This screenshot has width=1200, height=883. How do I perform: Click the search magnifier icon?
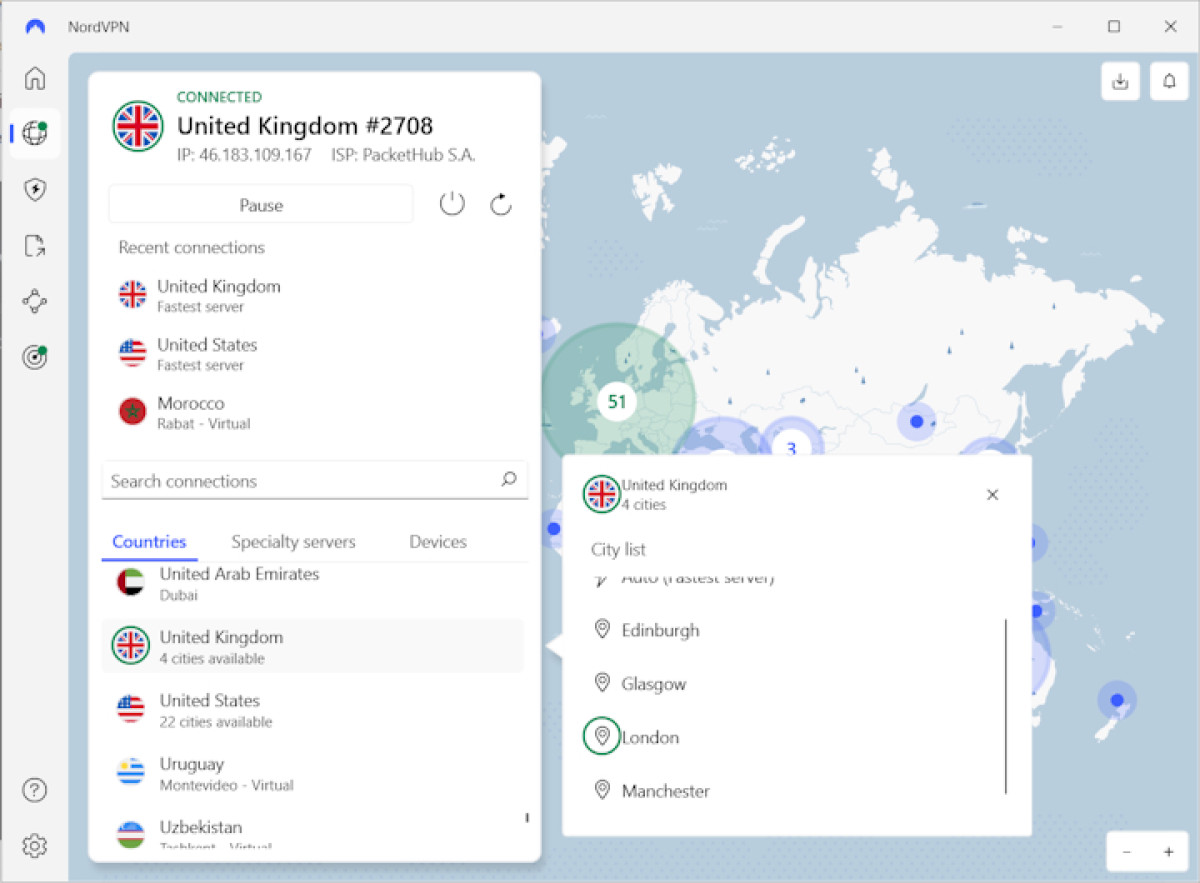(x=509, y=480)
